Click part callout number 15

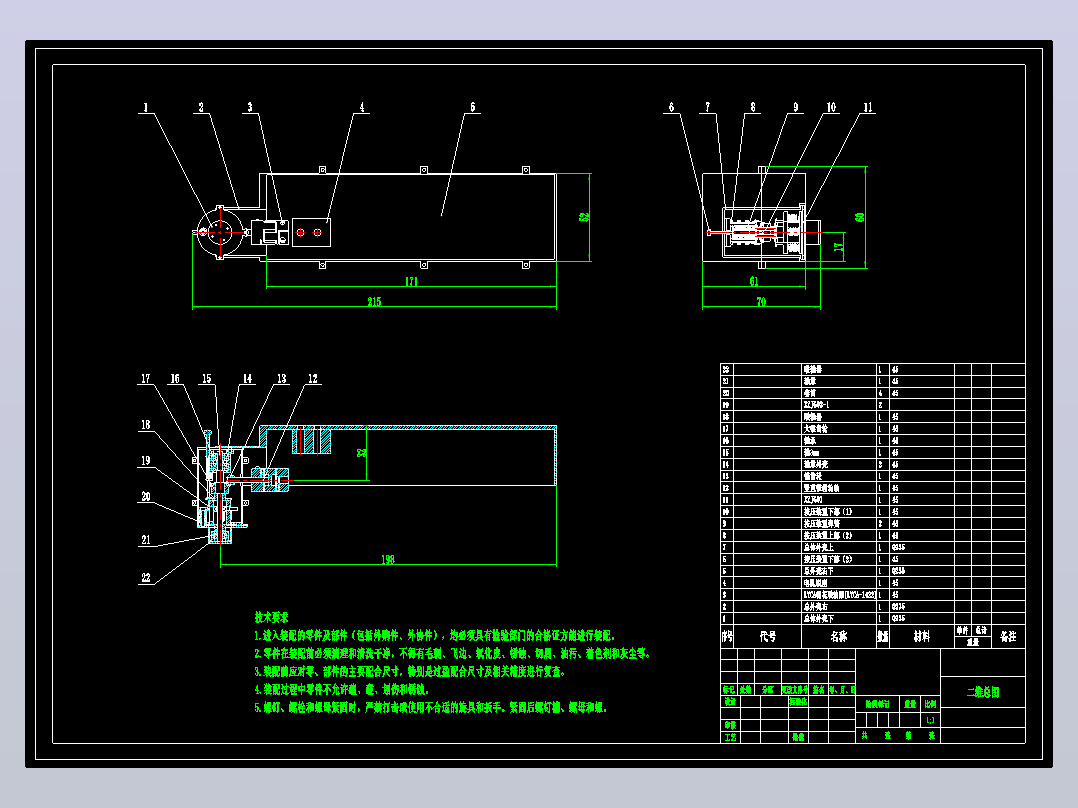coord(206,379)
